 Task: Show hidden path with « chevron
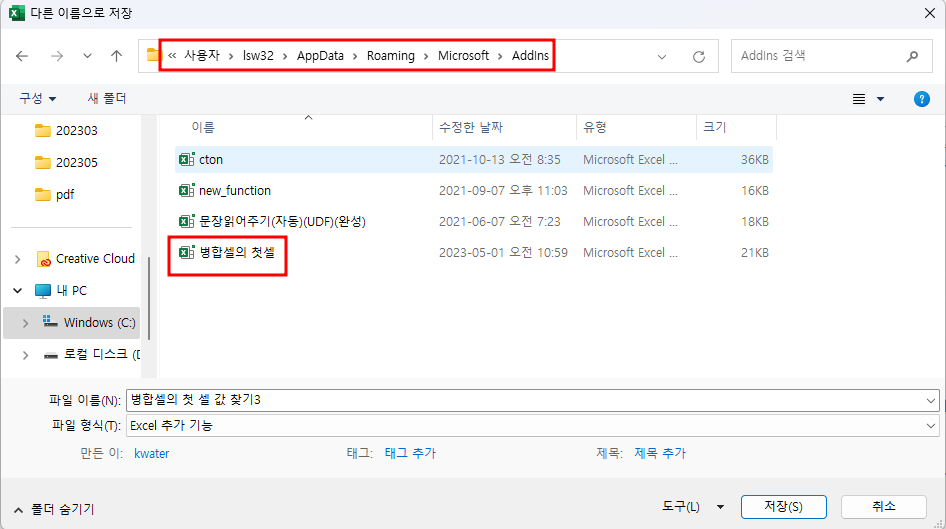[172, 55]
